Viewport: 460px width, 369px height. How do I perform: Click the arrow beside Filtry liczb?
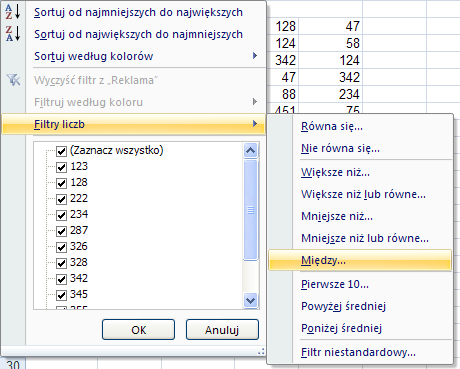(255, 124)
